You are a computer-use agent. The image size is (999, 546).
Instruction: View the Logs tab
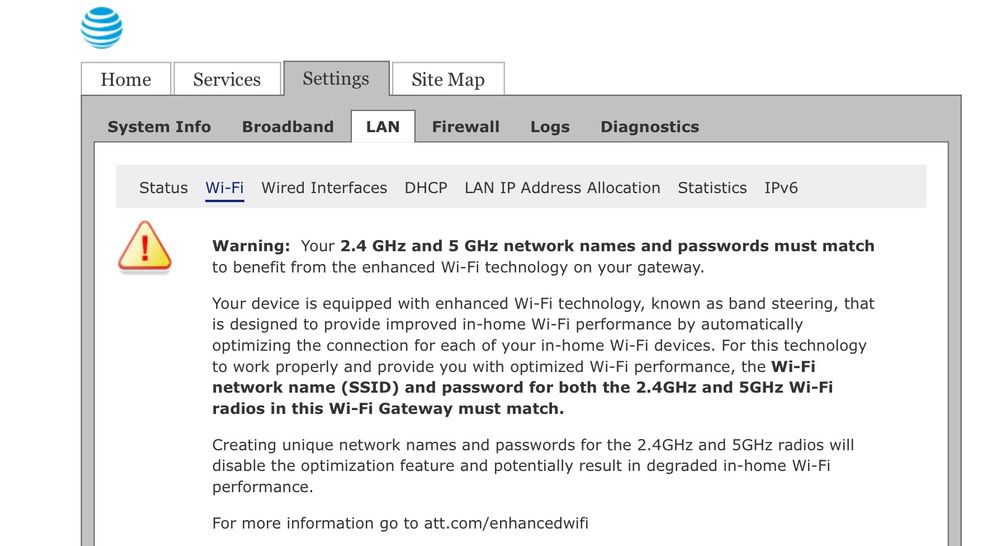point(550,127)
